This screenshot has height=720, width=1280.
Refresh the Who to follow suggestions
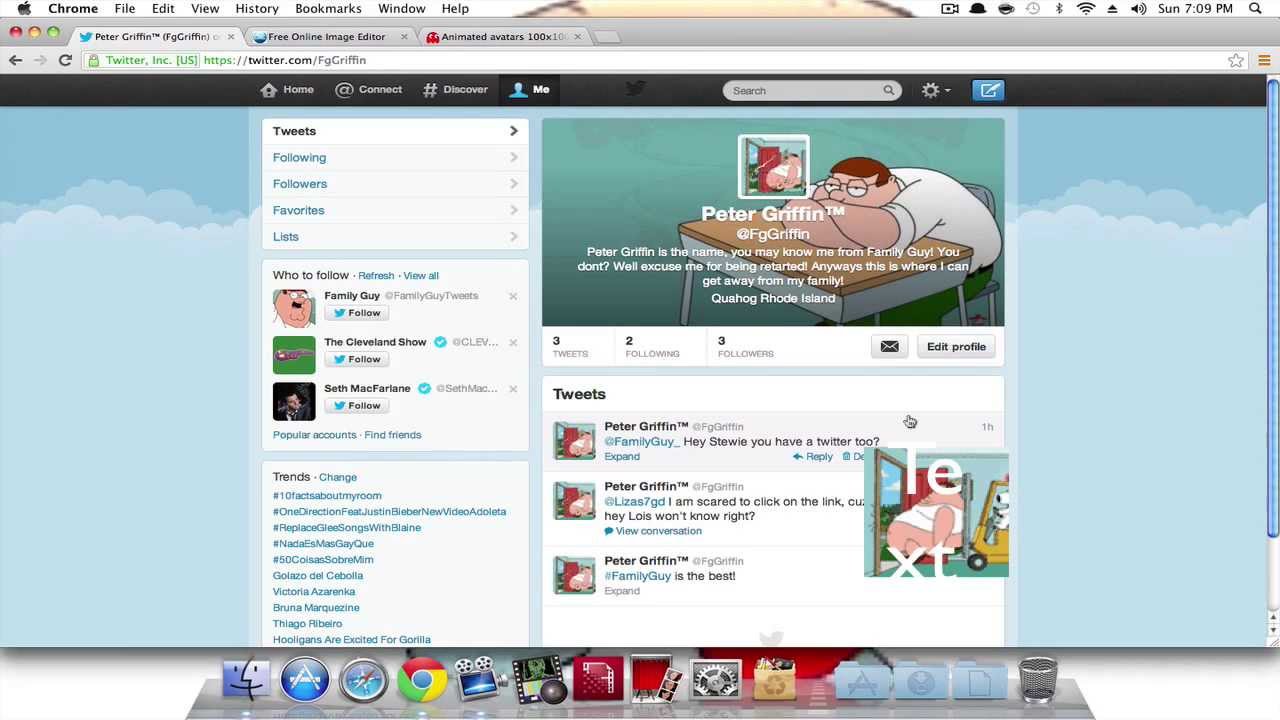[376, 276]
